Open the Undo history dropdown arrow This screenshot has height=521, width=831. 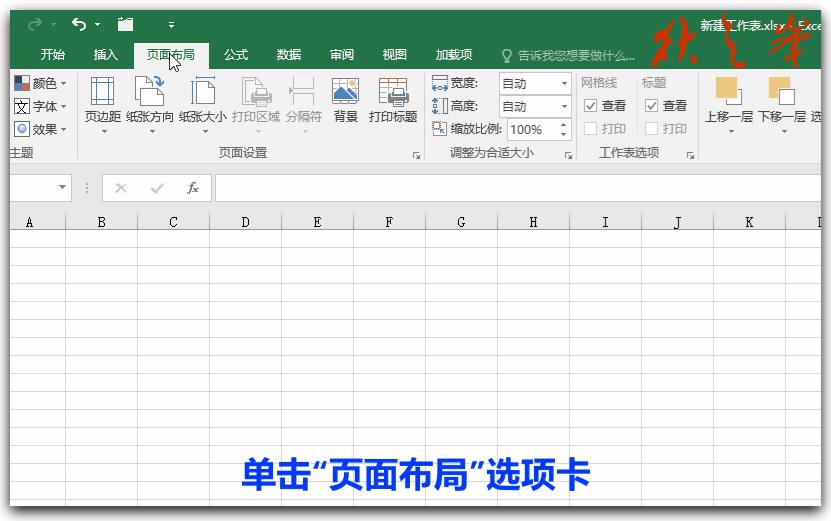pos(98,24)
